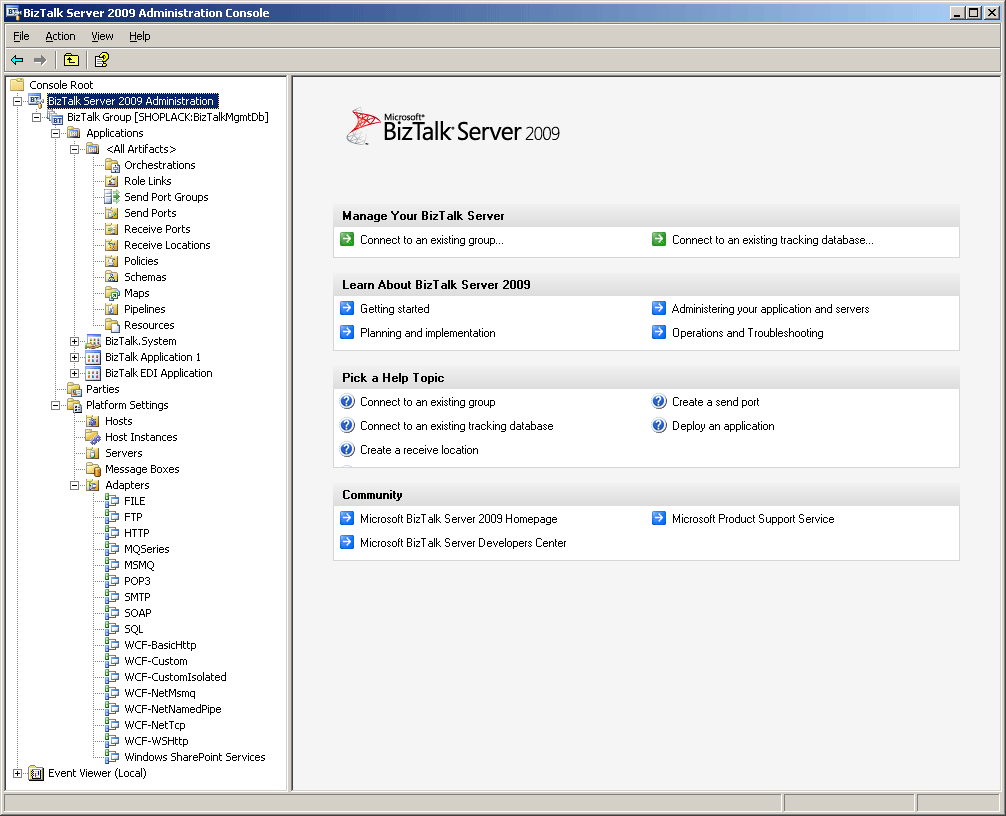Open Administering your application and servers link
Viewport: 1006px width, 816px height.
coord(771,309)
